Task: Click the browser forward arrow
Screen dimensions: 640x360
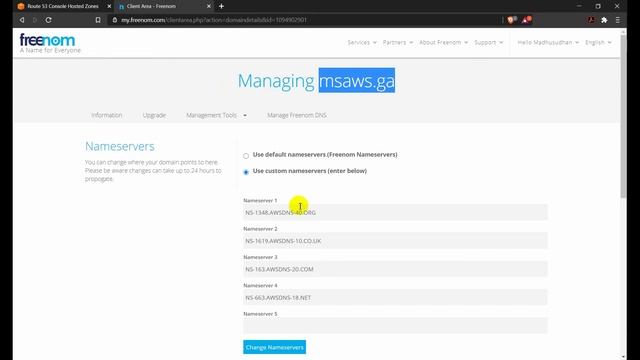Action: click(35, 20)
